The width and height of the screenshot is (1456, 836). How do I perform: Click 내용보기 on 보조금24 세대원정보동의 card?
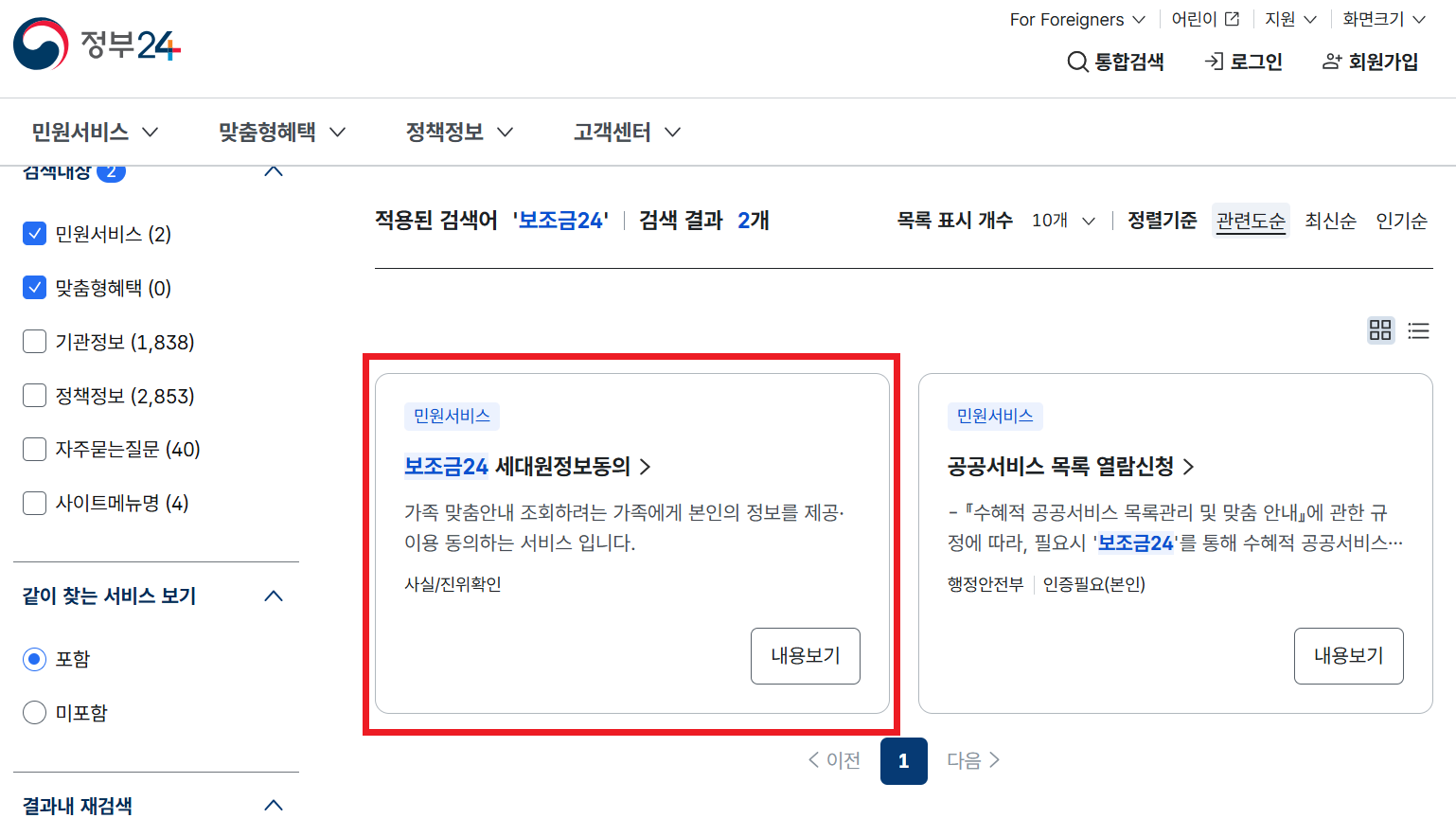(806, 656)
